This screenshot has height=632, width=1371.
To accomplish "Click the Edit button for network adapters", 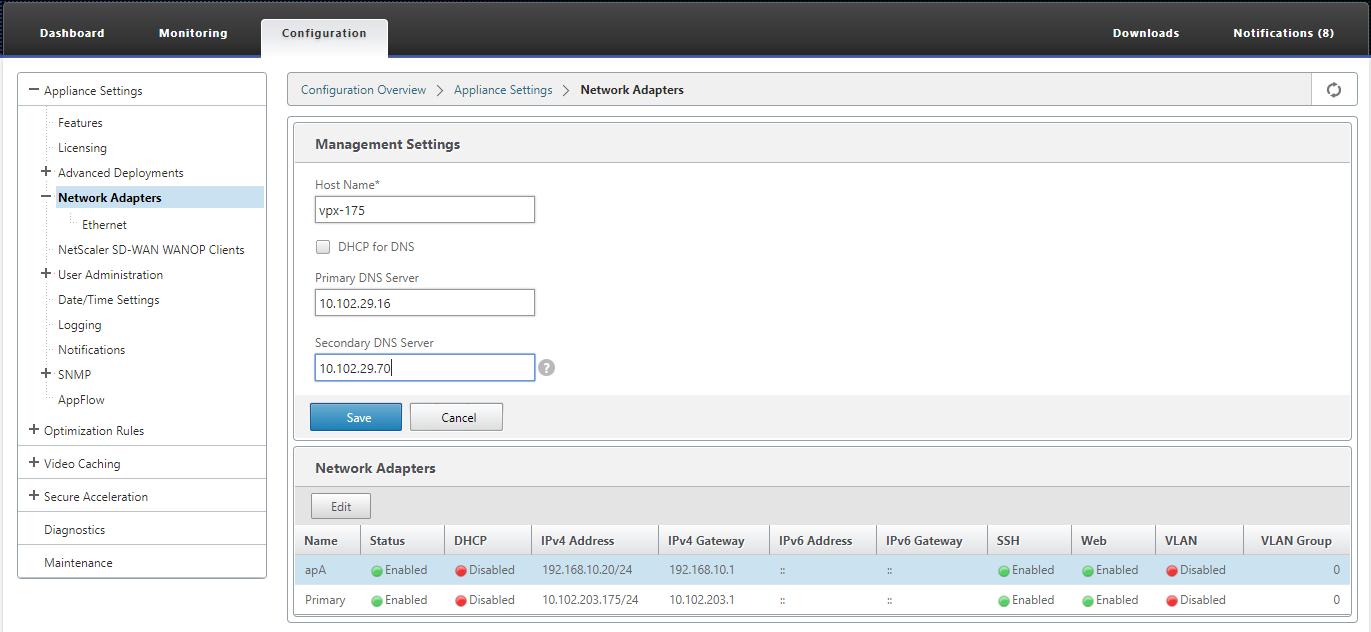I will [341, 506].
